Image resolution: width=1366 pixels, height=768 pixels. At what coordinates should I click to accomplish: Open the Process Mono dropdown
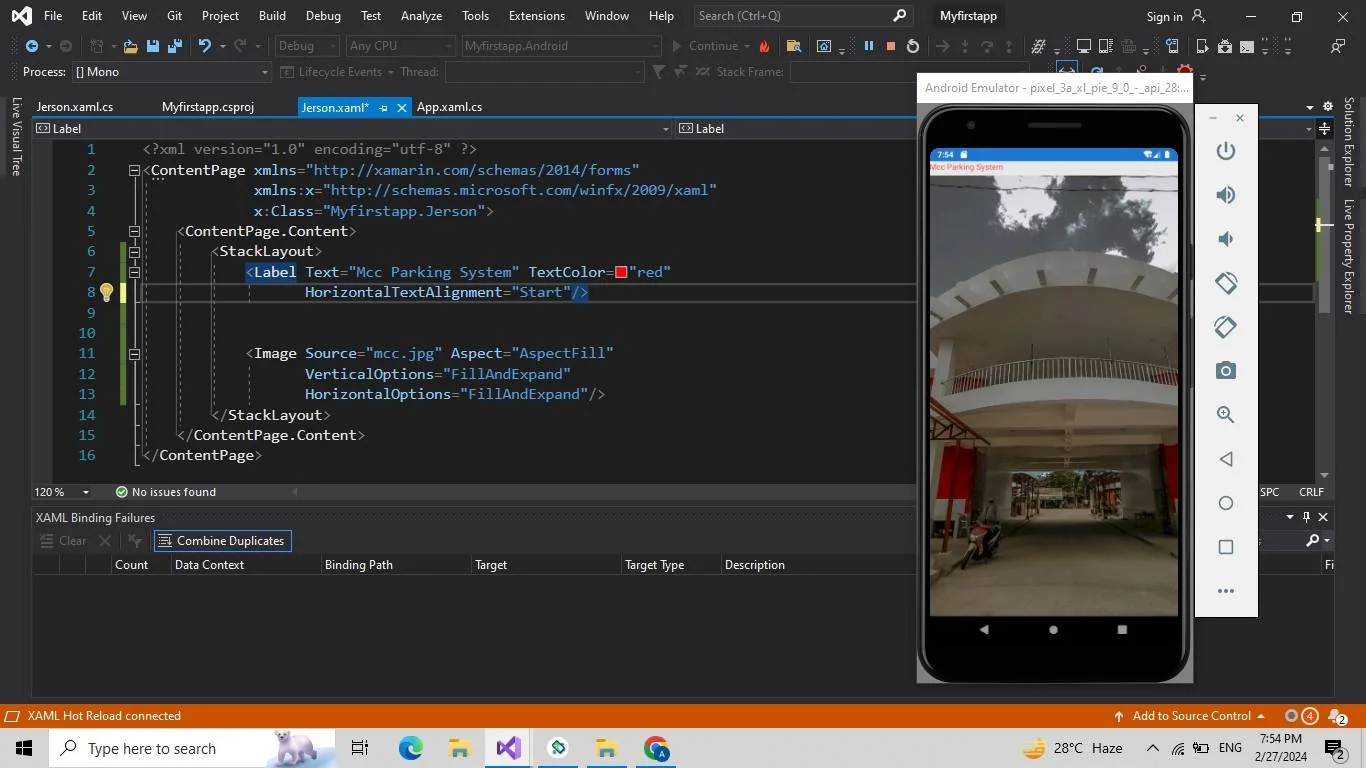[x=171, y=72]
